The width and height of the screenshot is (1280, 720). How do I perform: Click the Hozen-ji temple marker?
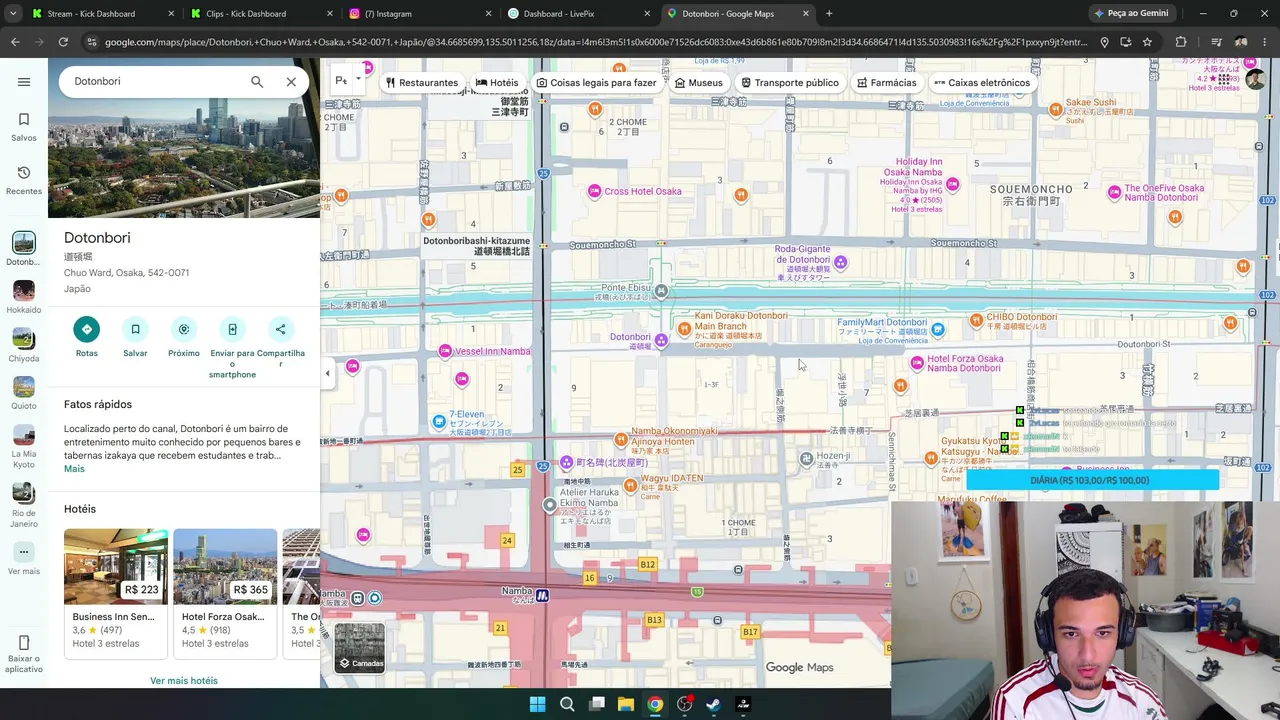tap(807, 459)
